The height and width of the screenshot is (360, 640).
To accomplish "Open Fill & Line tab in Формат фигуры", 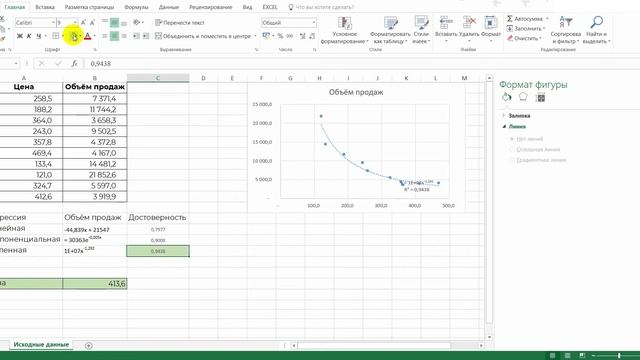I will [507, 98].
